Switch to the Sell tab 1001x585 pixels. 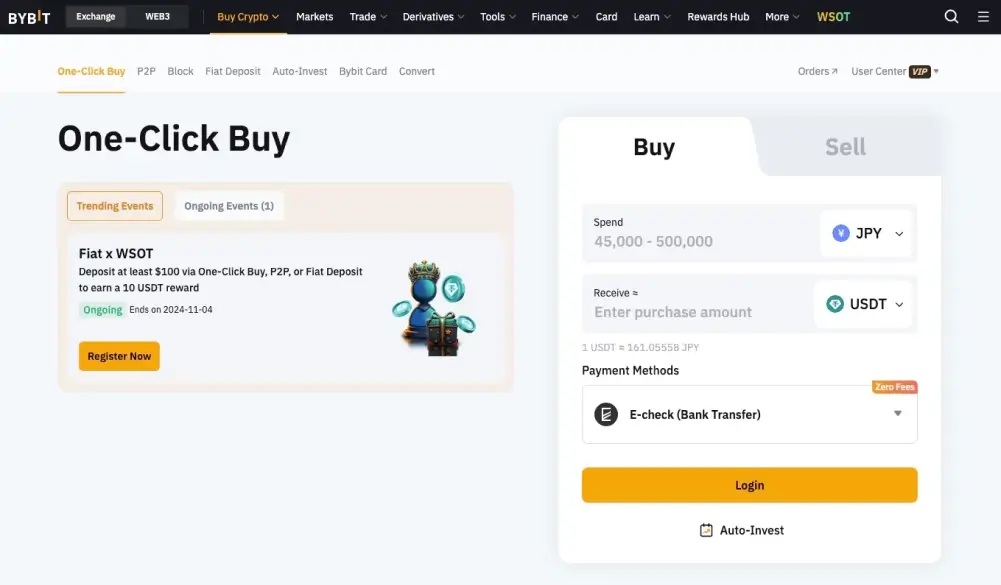845,147
